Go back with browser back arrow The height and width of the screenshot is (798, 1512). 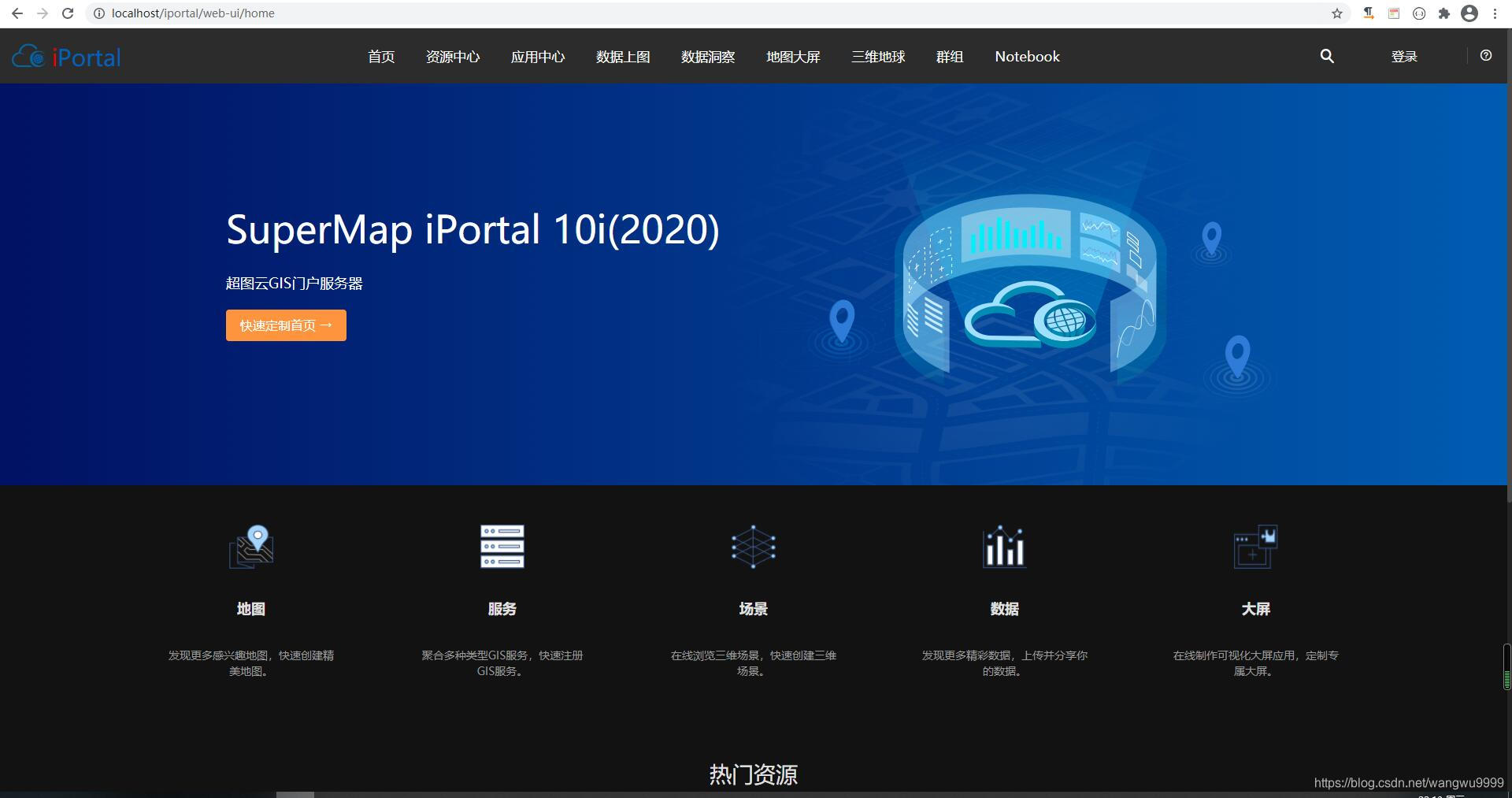[17, 13]
